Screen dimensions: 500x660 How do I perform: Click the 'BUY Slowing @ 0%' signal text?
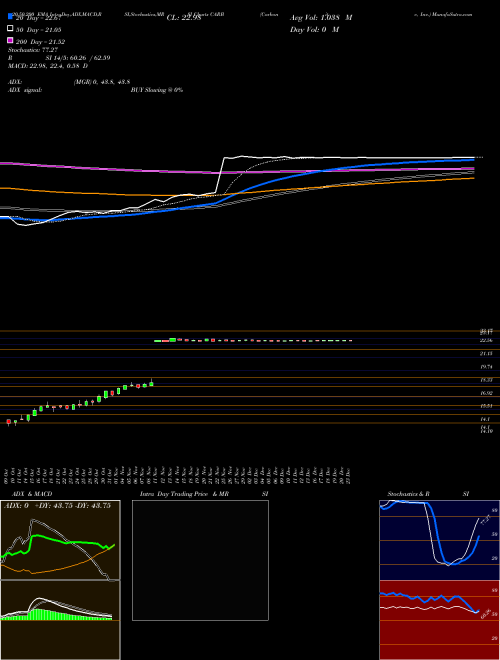coord(157,90)
